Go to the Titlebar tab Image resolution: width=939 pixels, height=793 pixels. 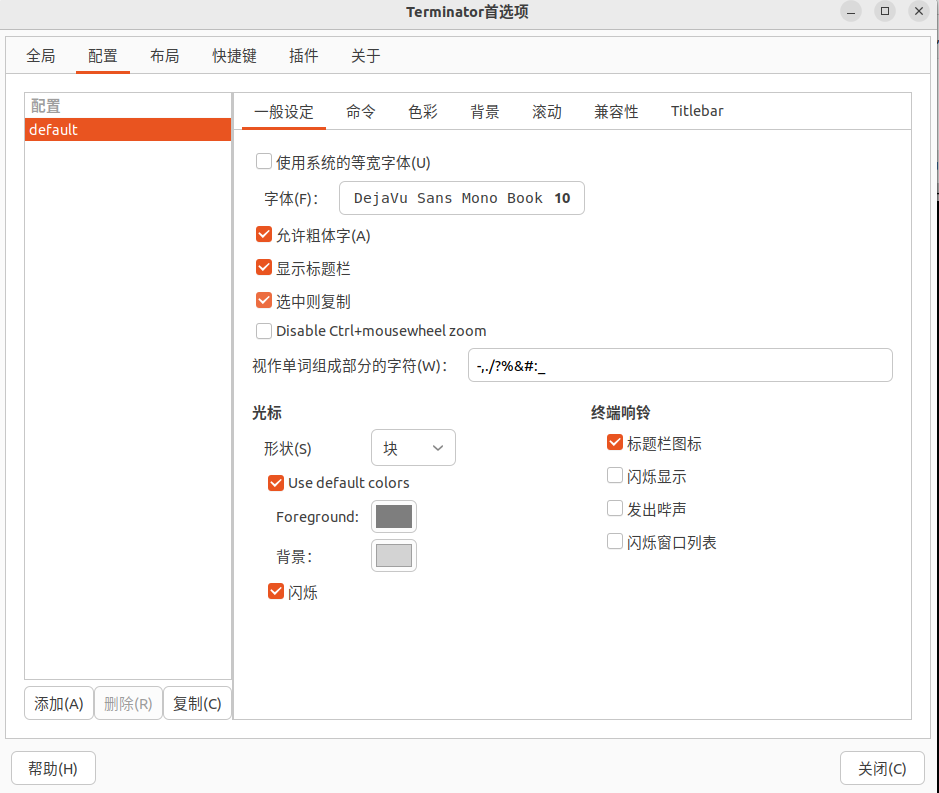point(697,112)
